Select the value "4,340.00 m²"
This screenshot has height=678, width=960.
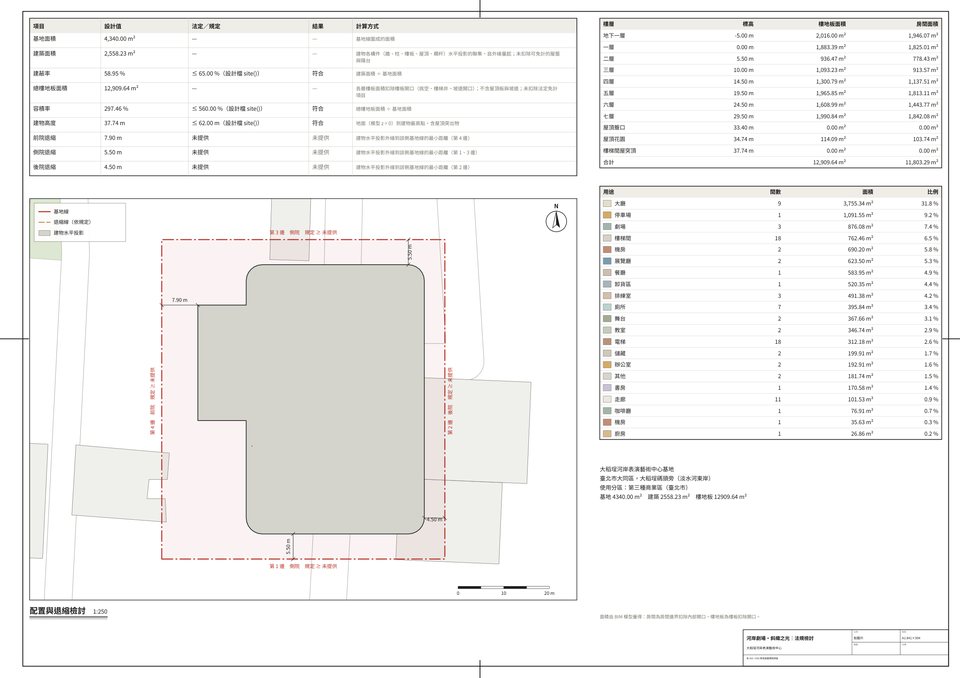pyautogui.click(x=119, y=39)
